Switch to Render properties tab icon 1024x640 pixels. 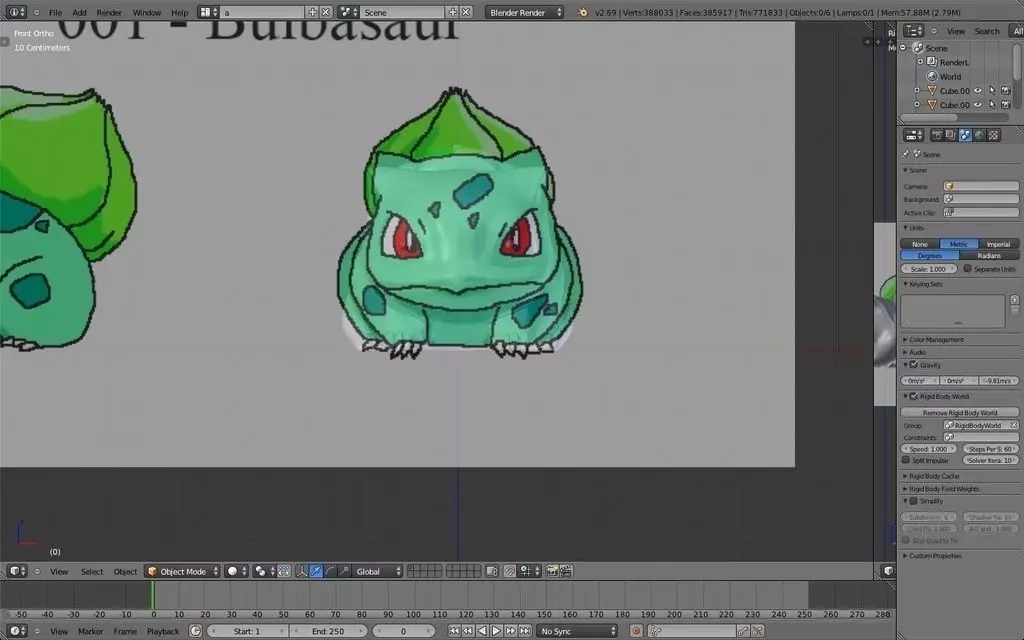click(x=937, y=135)
